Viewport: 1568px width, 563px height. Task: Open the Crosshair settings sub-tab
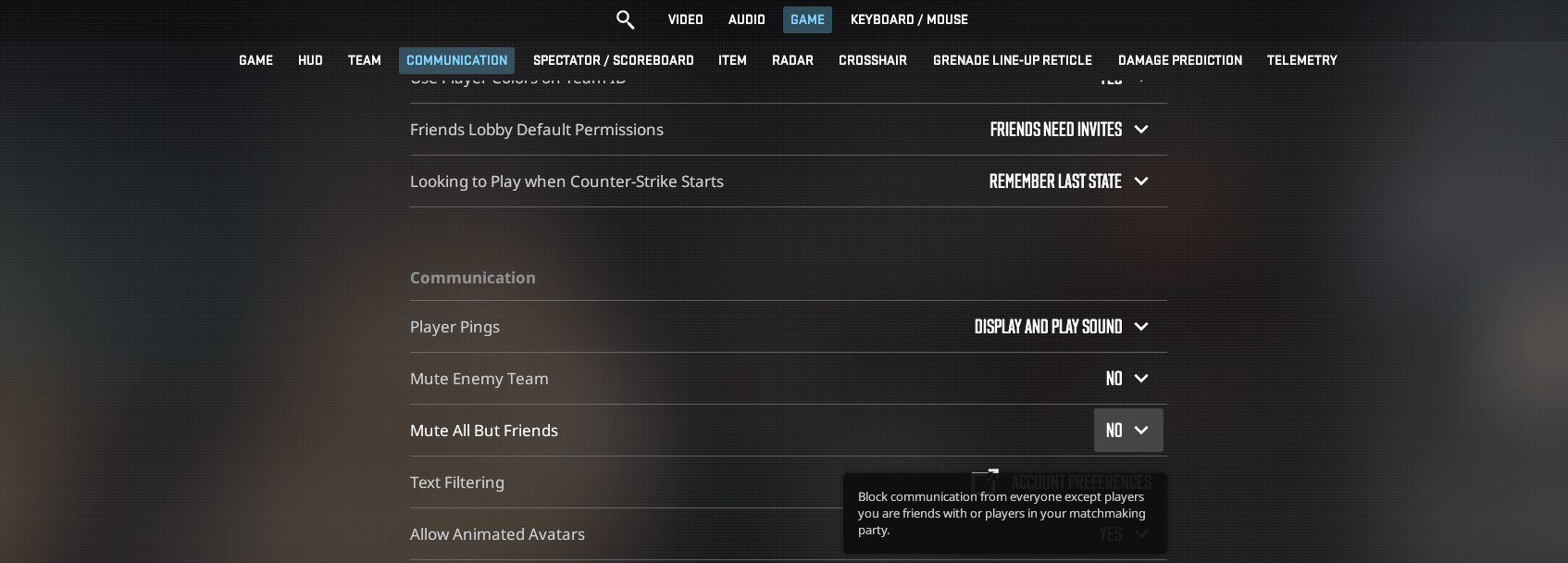[x=872, y=60]
